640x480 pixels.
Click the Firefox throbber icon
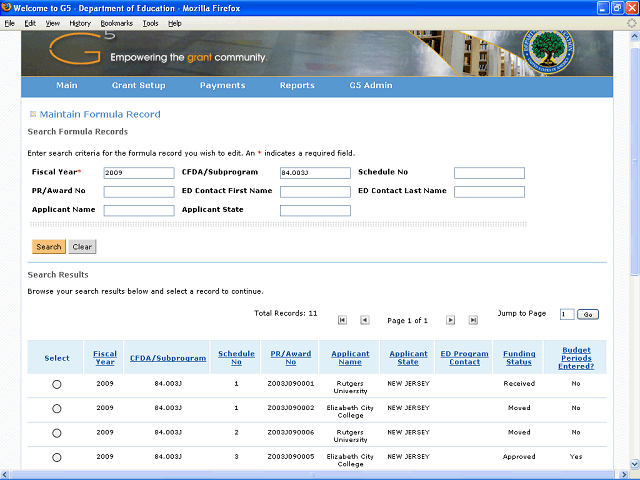[x=630, y=22]
